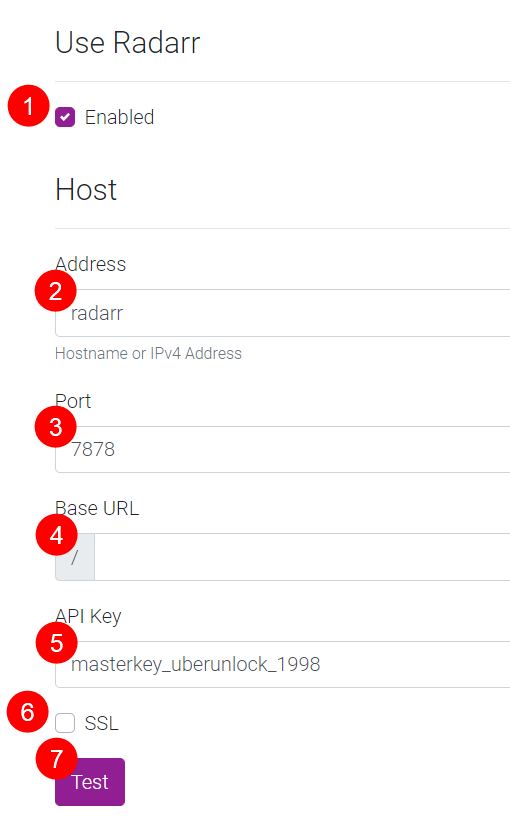The image size is (510, 834).
Task: Focus the API Key input field
Action: click(x=282, y=664)
